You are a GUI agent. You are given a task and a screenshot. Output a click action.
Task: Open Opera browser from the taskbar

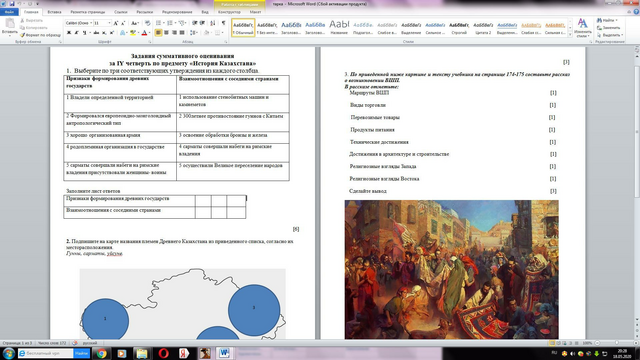coord(163,353)
